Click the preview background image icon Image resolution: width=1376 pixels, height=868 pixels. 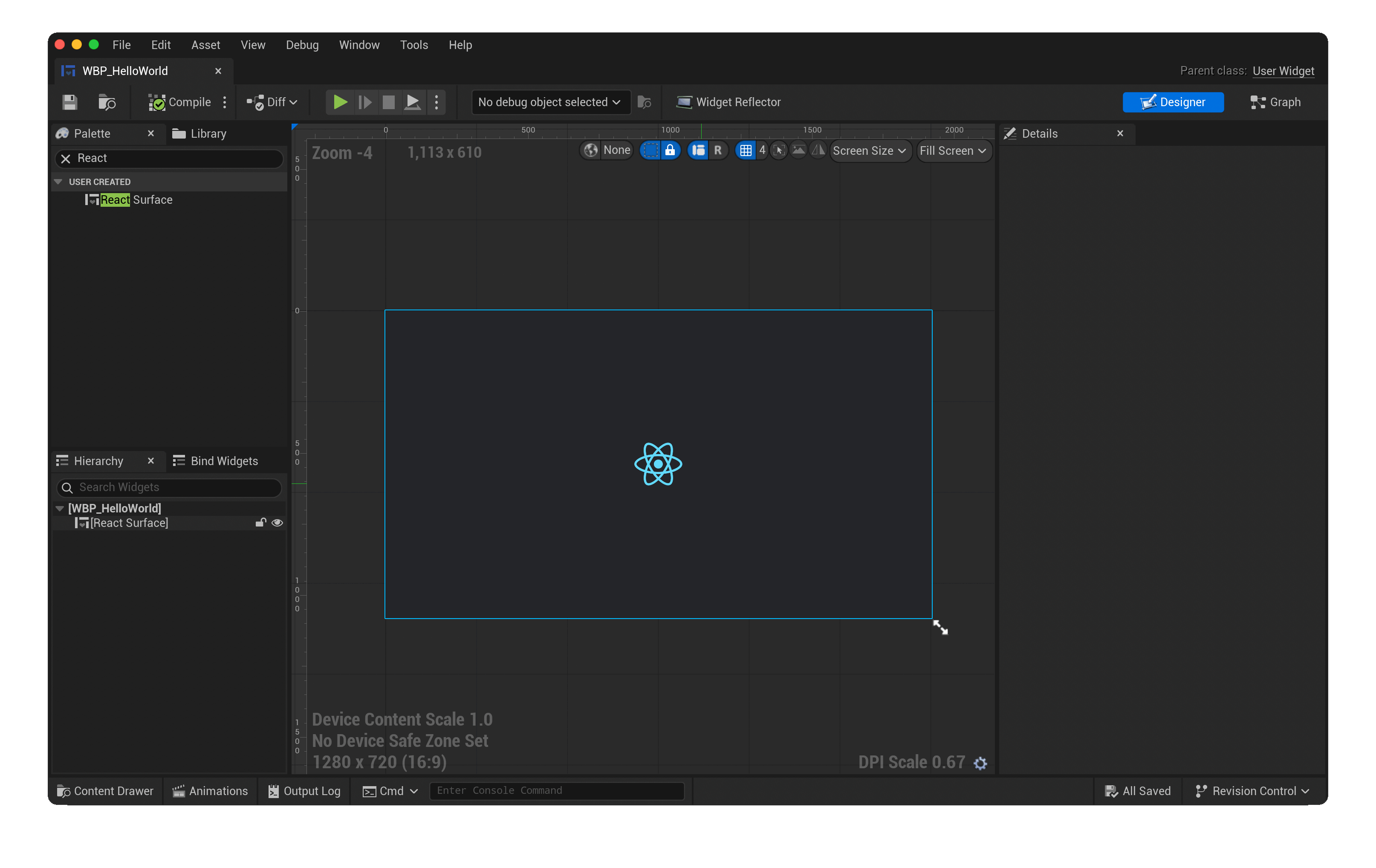tap(799, 150)
